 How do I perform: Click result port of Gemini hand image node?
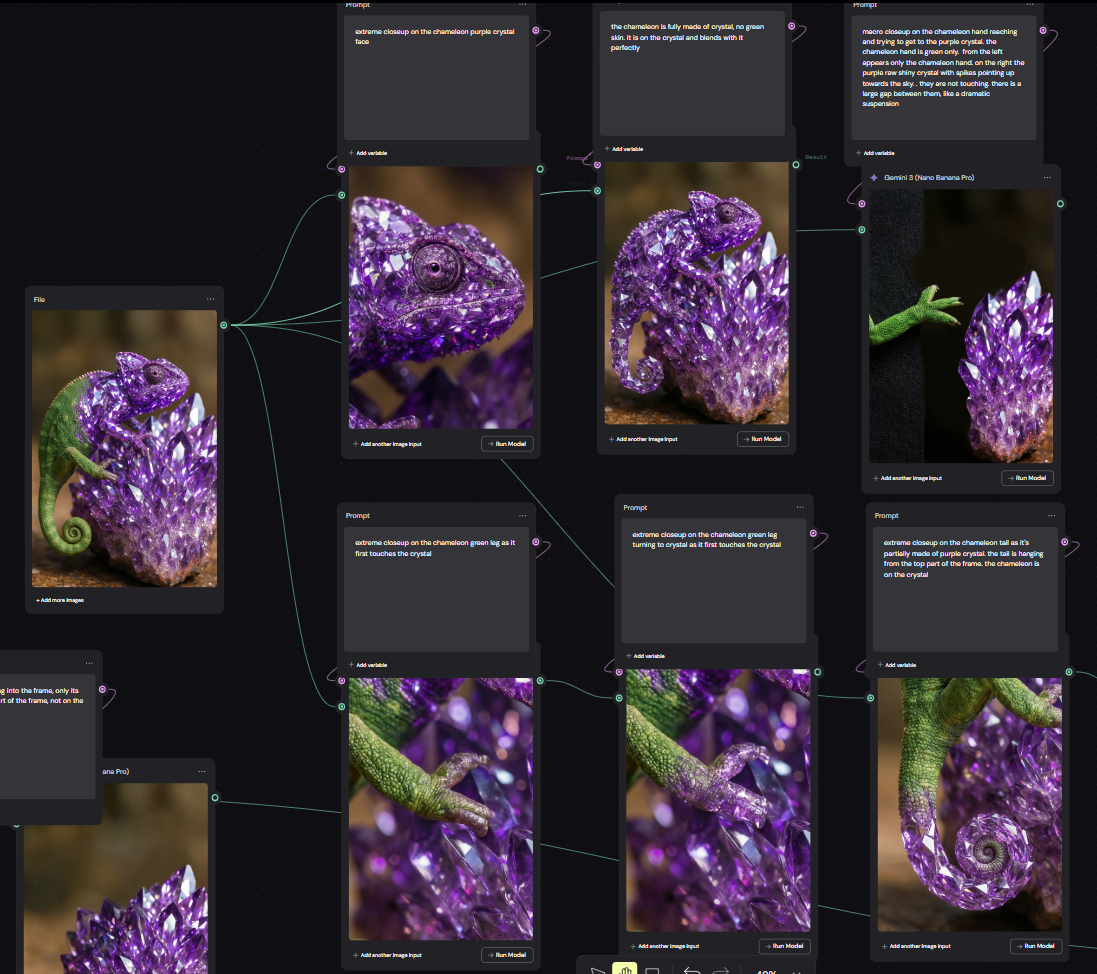pyautogui.click(x=1061, y=204)
